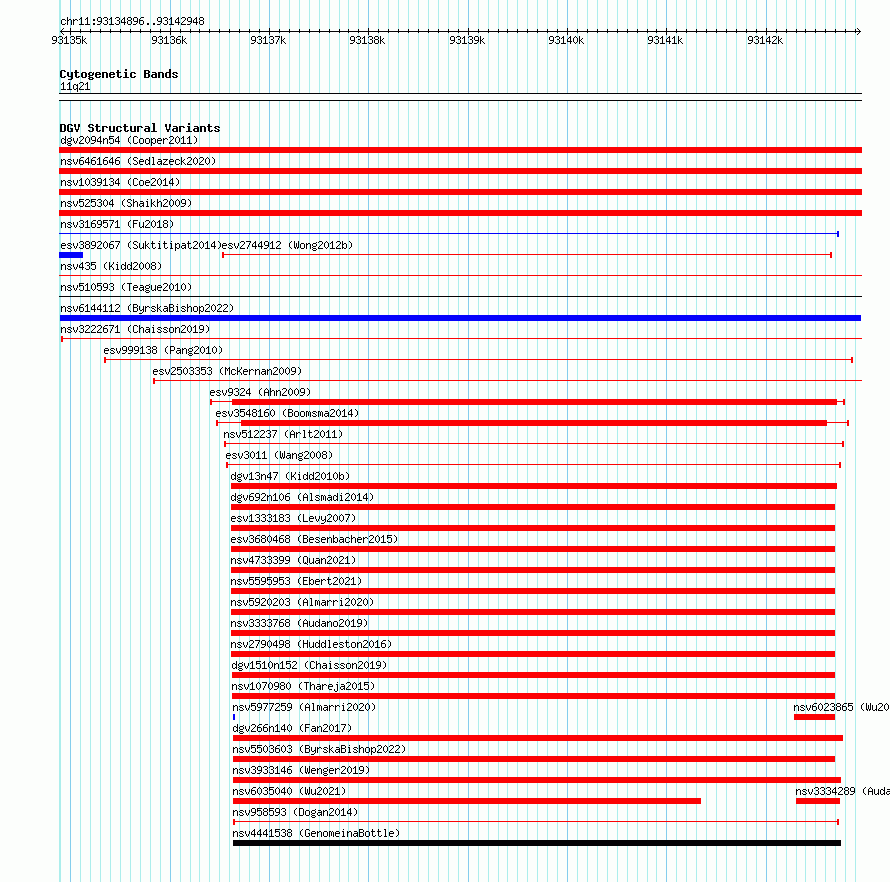Click the nsv958593 (Dogan2014) label
This screenshot has height=882, width=890.
pyautogui.click(x=295, y=812)
